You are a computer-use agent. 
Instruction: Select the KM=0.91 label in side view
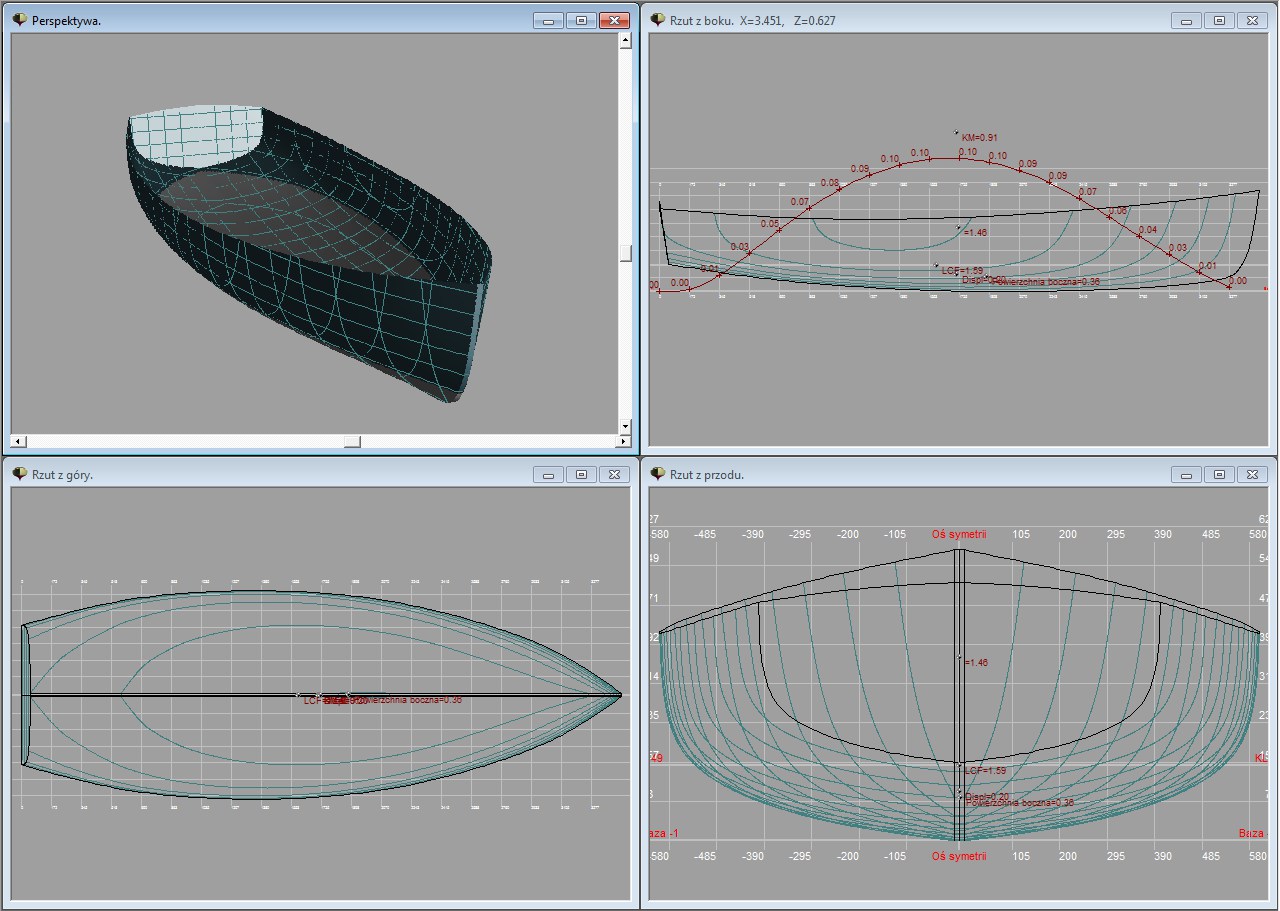pyautogui.click(x=979, y=137)
